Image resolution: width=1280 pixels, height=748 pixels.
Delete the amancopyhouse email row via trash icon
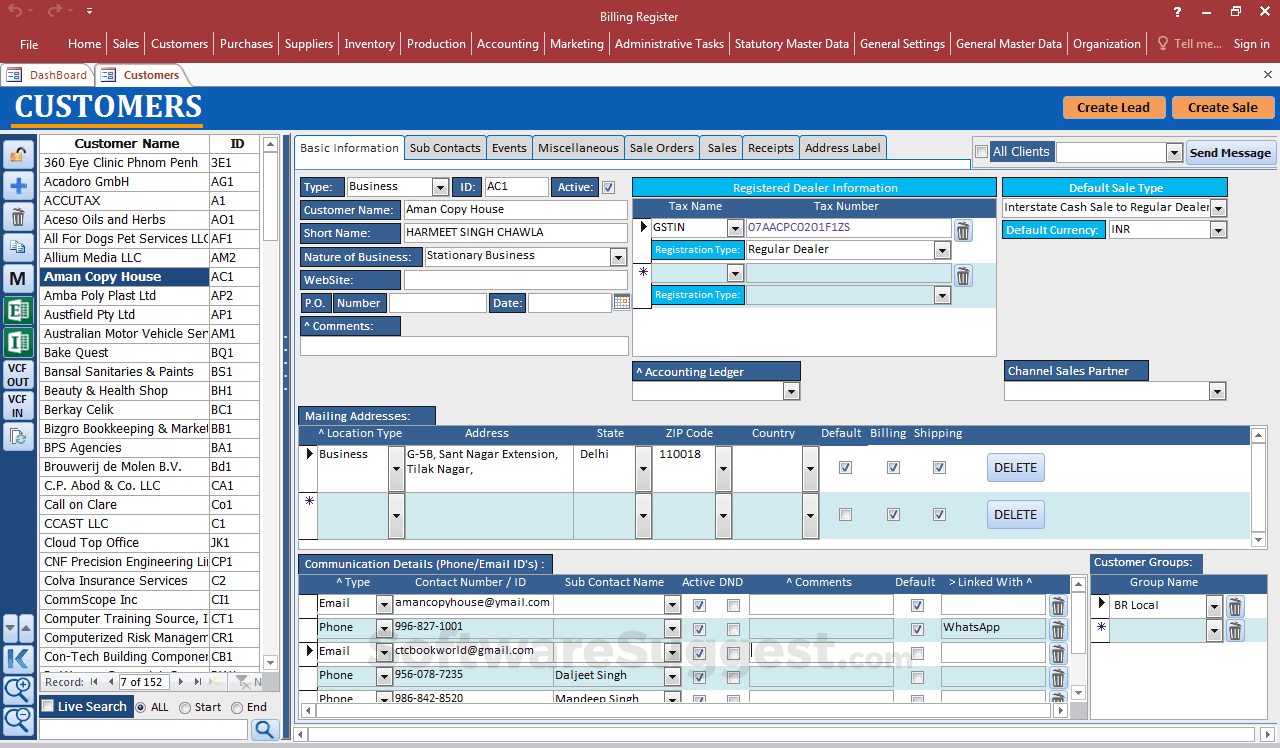tap(1057, 605)
